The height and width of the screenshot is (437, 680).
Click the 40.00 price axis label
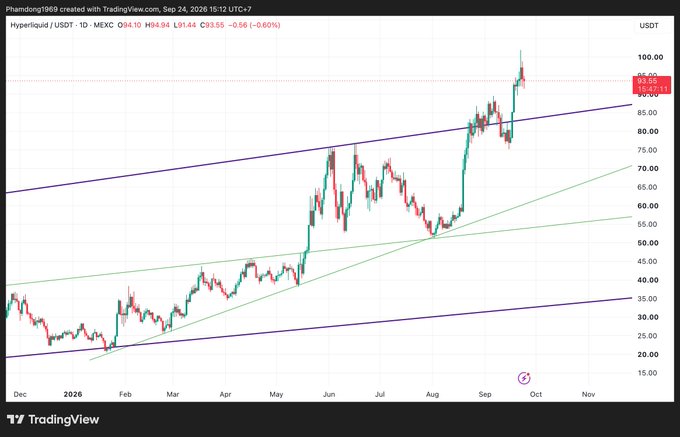(x=648, y=280)
